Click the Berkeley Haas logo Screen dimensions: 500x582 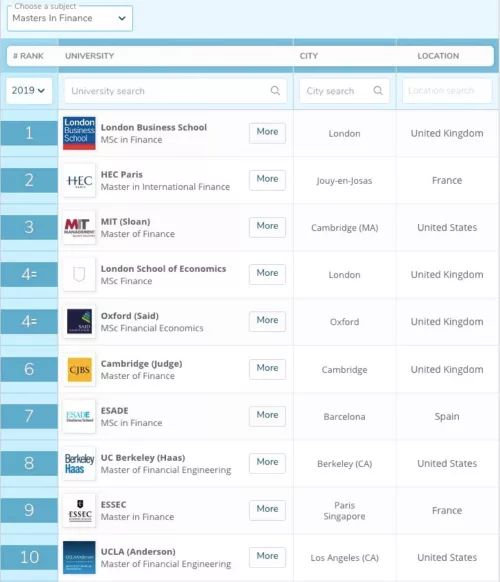(79, 464)
